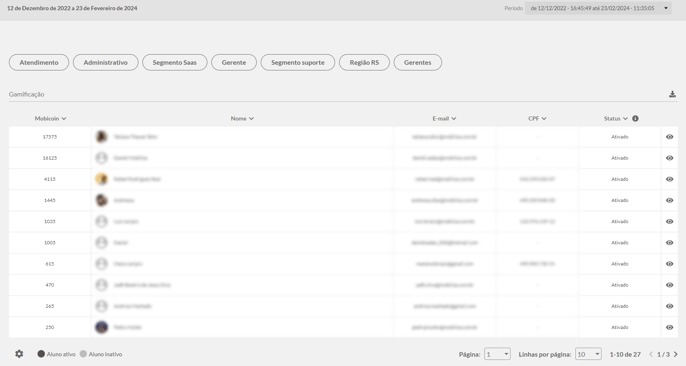This screenshot has width=686, height=366.
Task: Click the Aluno ativo legend dot
Action: pyautogui.click(x=41, y=354)
